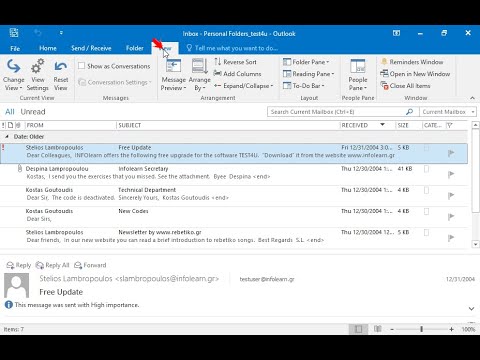
Task: Click message list scrollbar up arrow
Action: click(476, 125)
